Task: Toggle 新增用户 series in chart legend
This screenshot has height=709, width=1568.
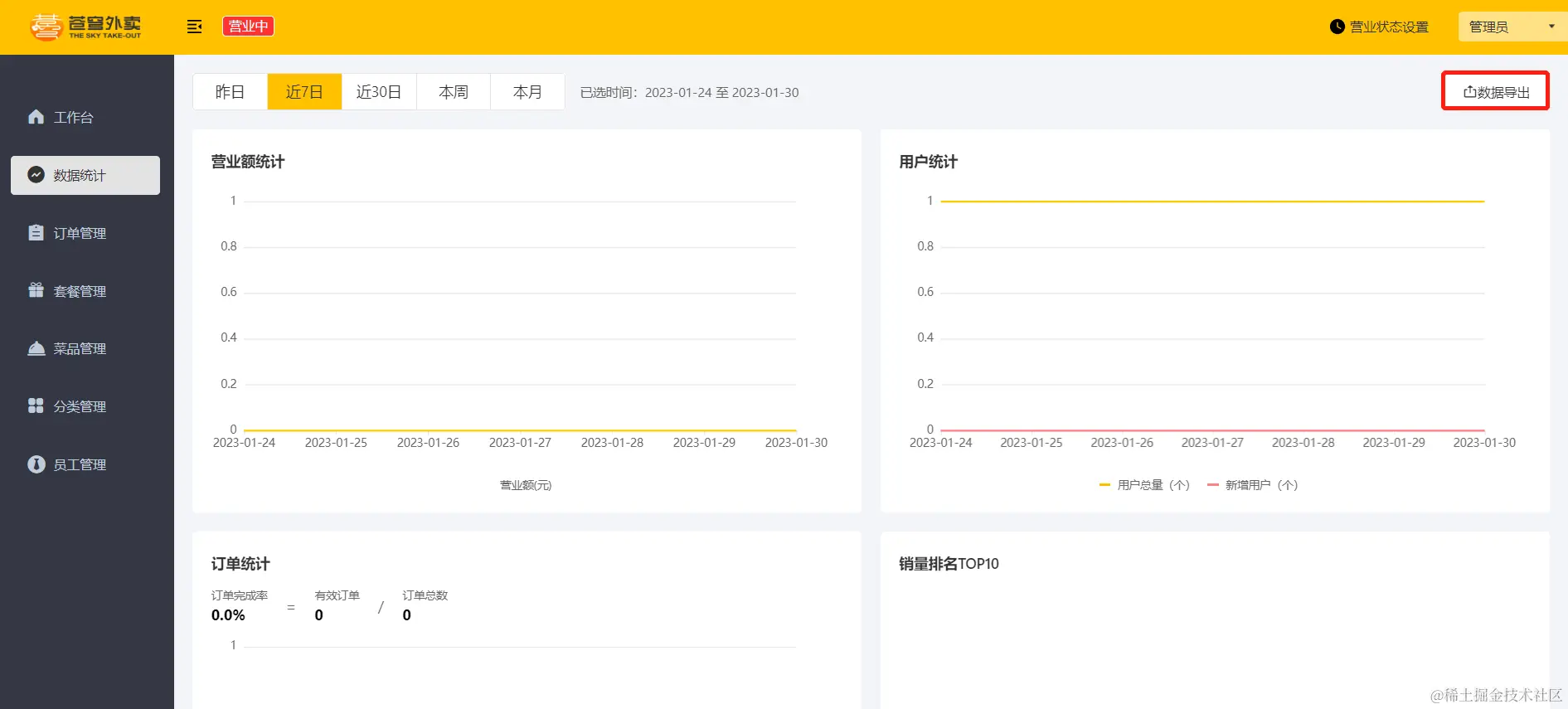Action: [x=1252, y=485]
